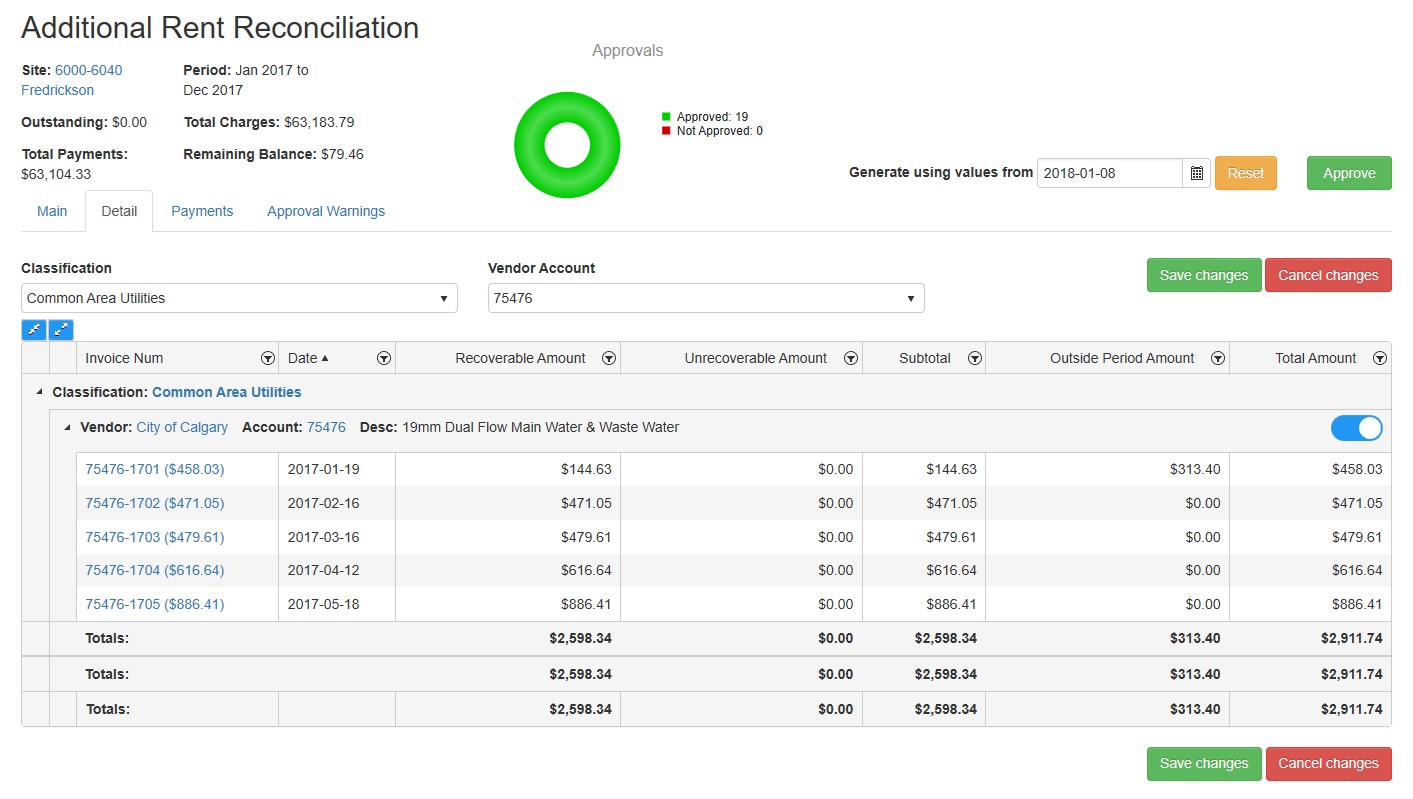Open the Classification dropdown
This screenshot has height=799, width=1413.
click(x=239, y=298)
